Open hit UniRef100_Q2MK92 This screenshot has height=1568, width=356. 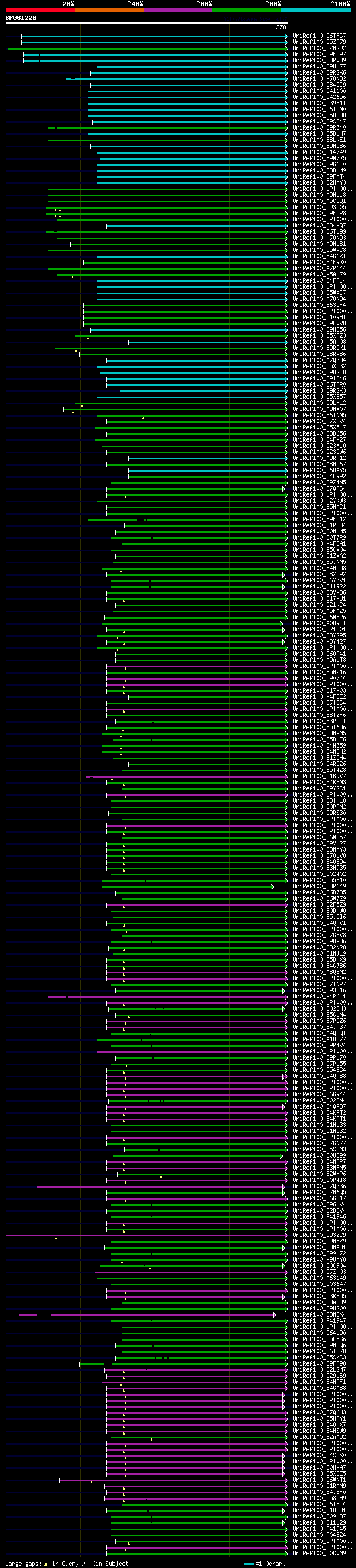pos(319,48)
